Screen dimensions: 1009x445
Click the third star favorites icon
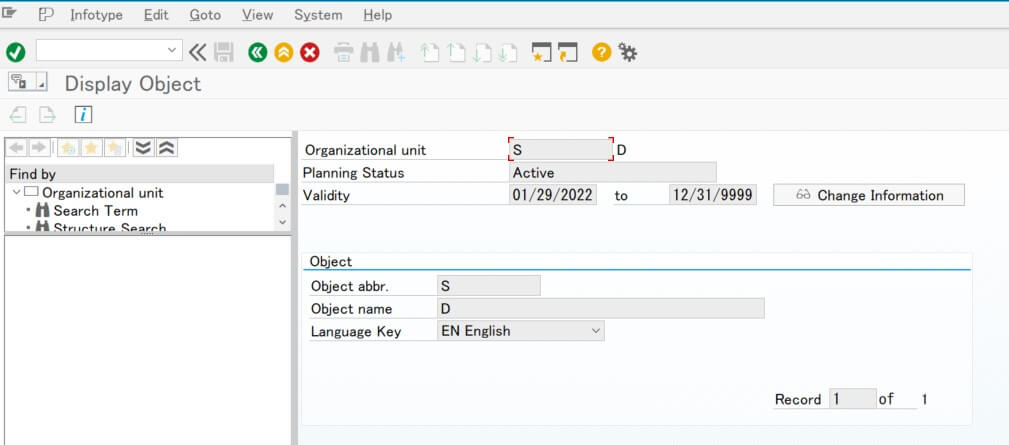(x=113, y=148)
